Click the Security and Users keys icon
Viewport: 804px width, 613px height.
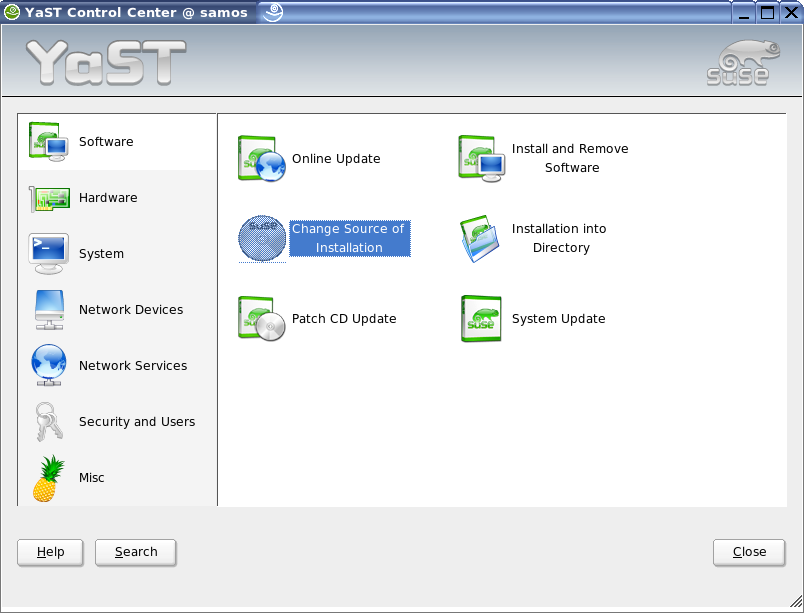49,421
